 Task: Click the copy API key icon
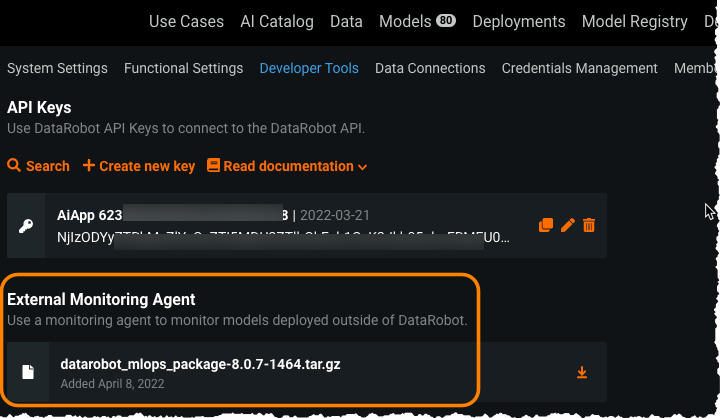[x=546, y=225]
